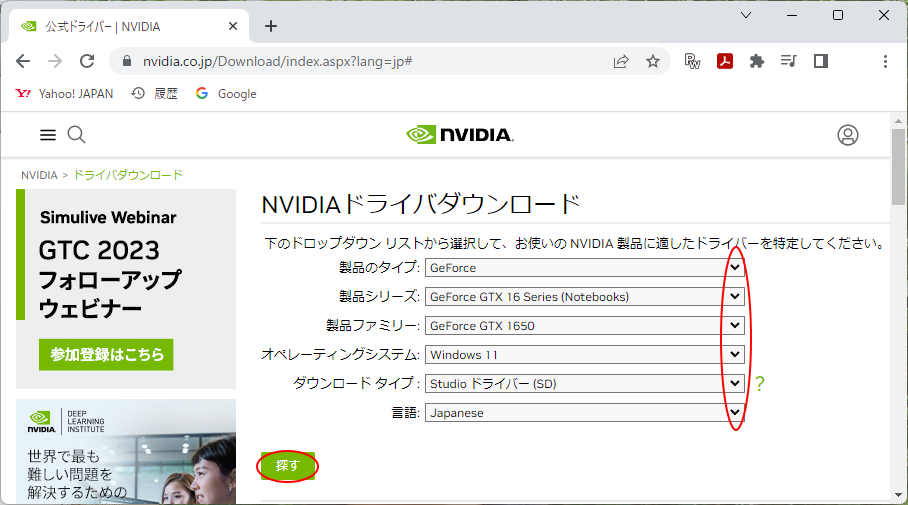Expand the オペレーティングシステム Windows 11 dropdown
The width and height of the screenshot is (908, 505).
pos(584,354)
